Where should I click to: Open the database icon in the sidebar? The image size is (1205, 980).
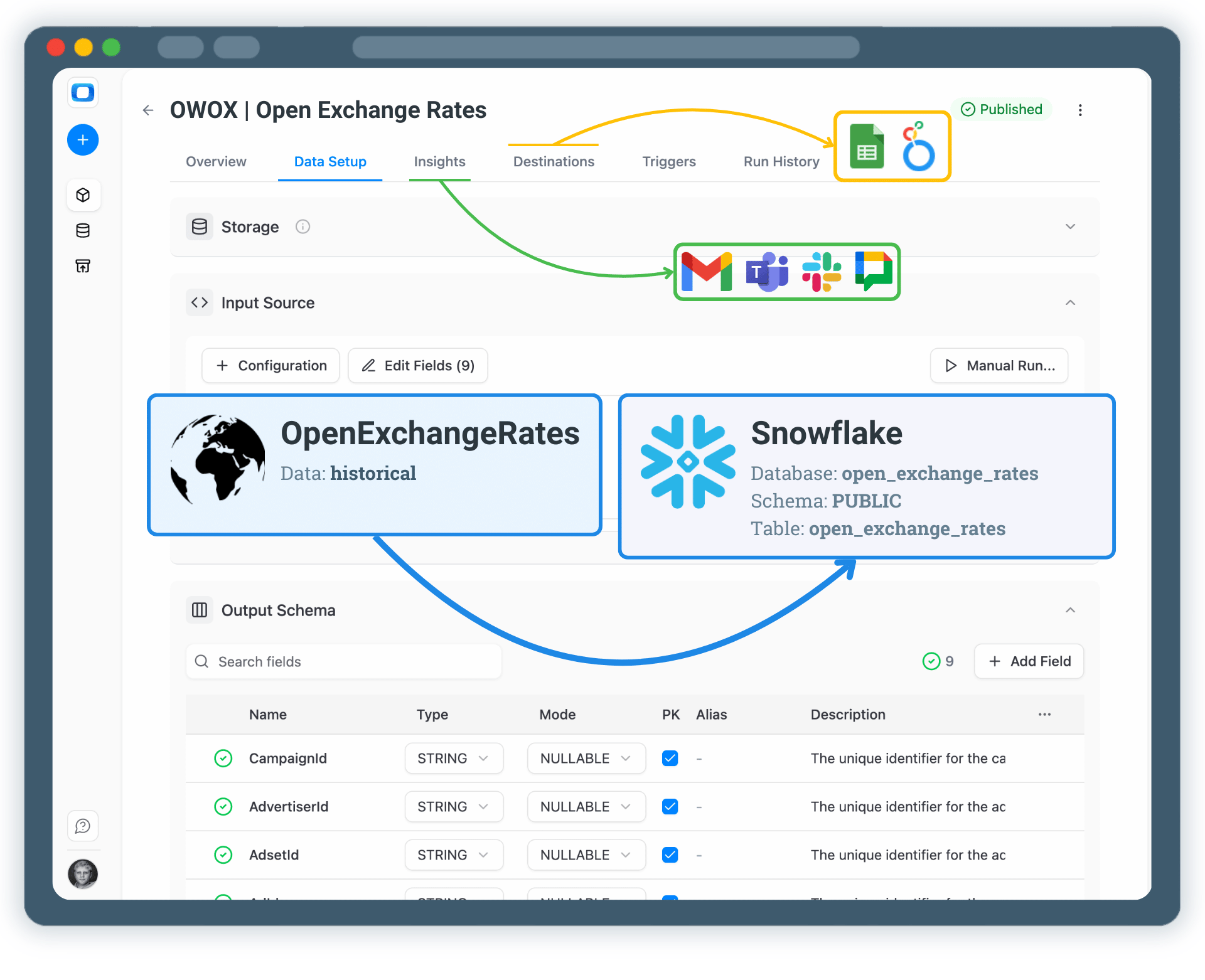pyautogui.click(x=83, y=230)
